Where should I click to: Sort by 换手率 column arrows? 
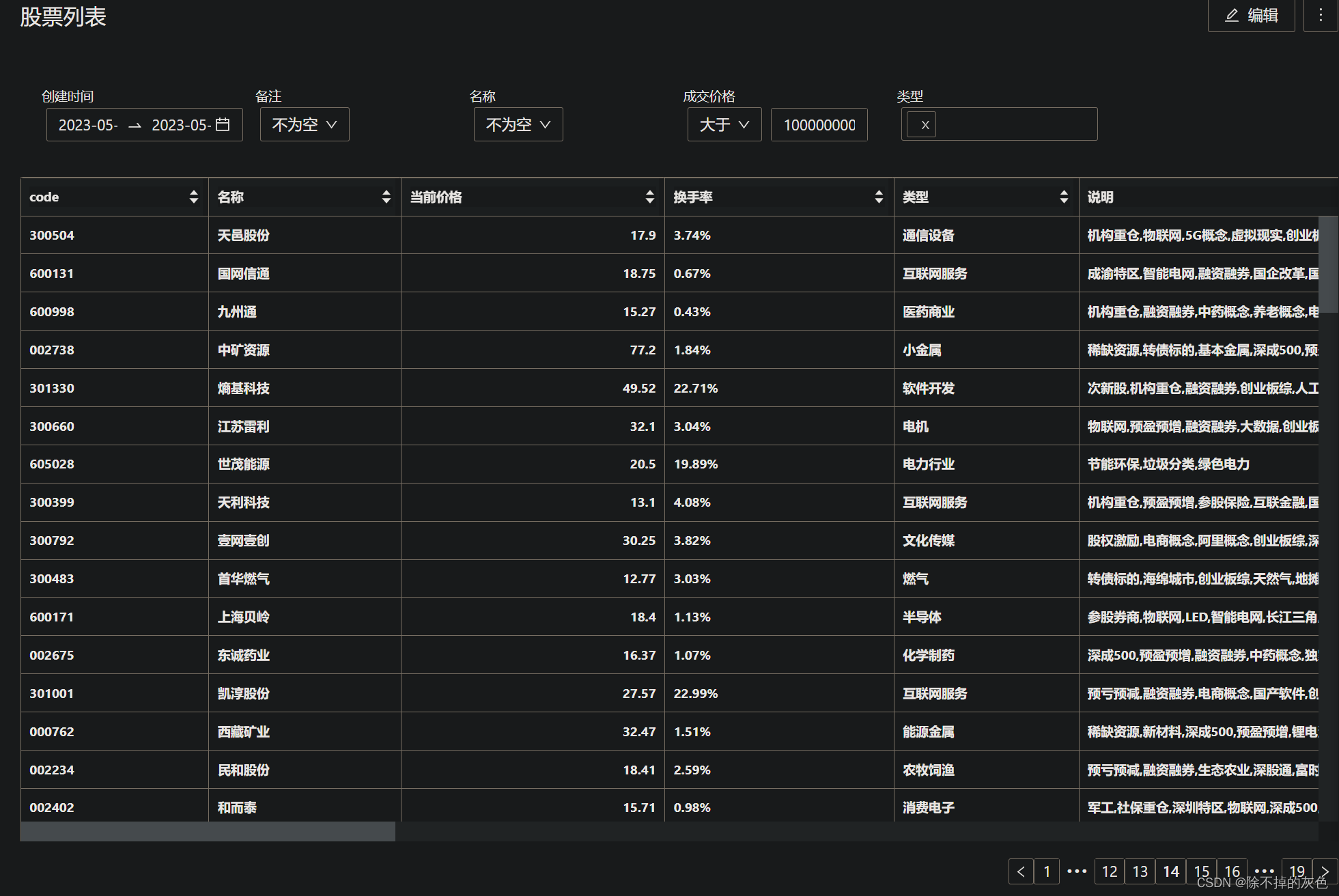coord(879,197)
